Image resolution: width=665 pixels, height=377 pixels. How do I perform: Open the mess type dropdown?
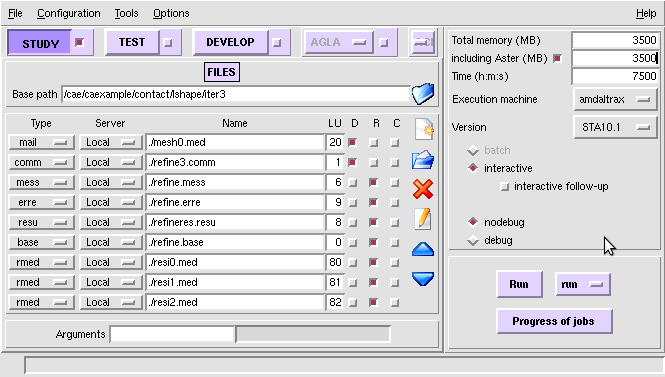pos(42,182)
